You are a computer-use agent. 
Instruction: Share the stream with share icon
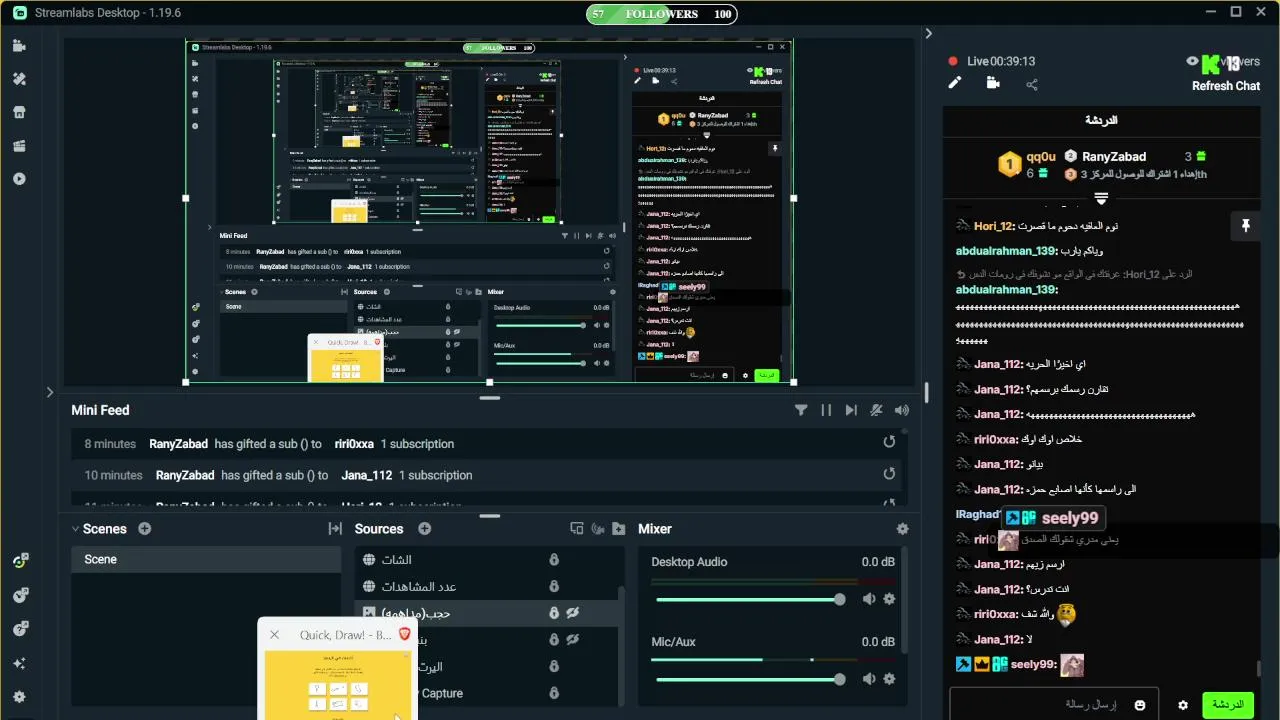tap(1032, 84)
